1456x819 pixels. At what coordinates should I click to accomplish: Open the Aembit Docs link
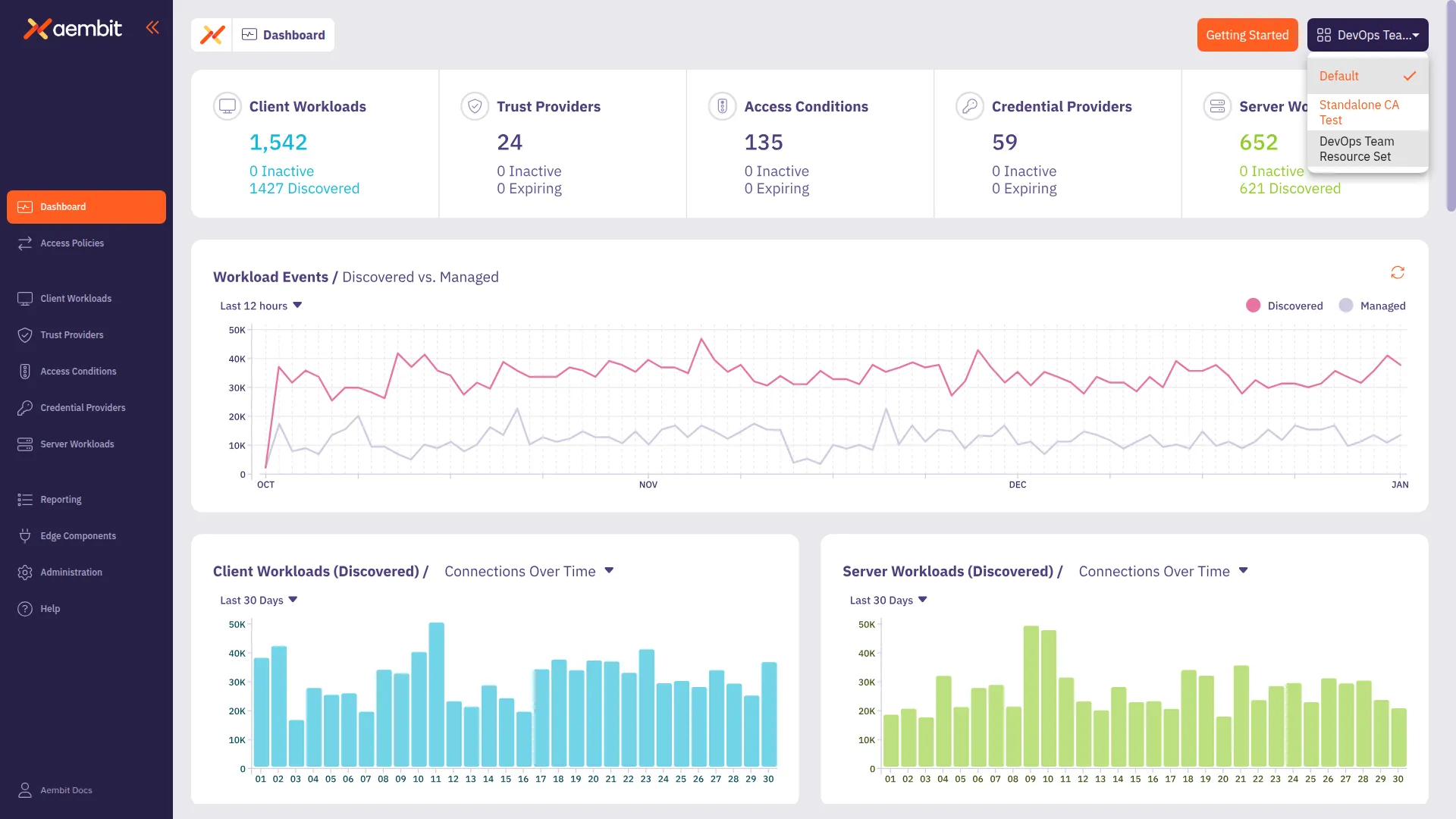65,790
